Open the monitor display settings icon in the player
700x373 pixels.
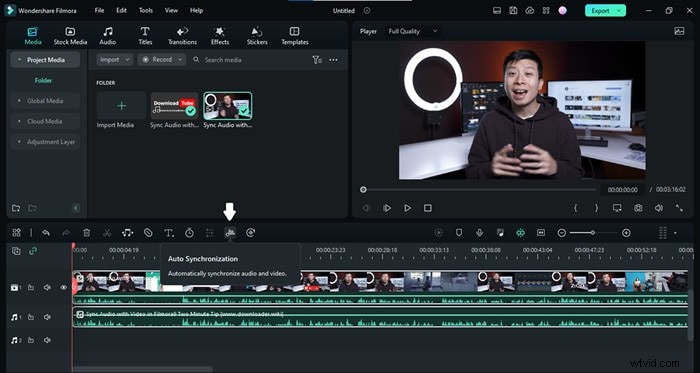click(x=617, y=208)
